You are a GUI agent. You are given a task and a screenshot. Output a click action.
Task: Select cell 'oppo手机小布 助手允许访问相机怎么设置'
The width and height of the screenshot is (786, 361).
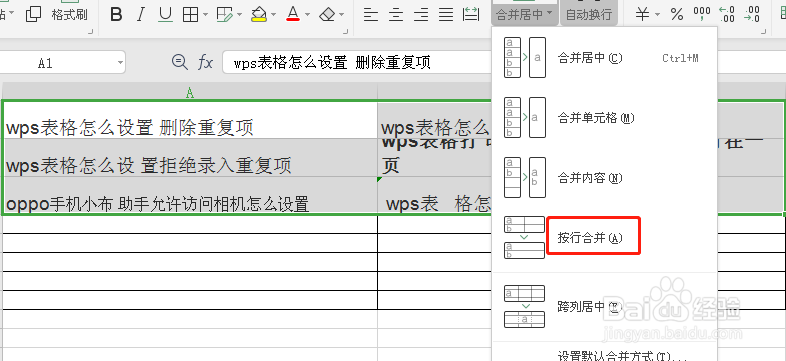point(189,196)
